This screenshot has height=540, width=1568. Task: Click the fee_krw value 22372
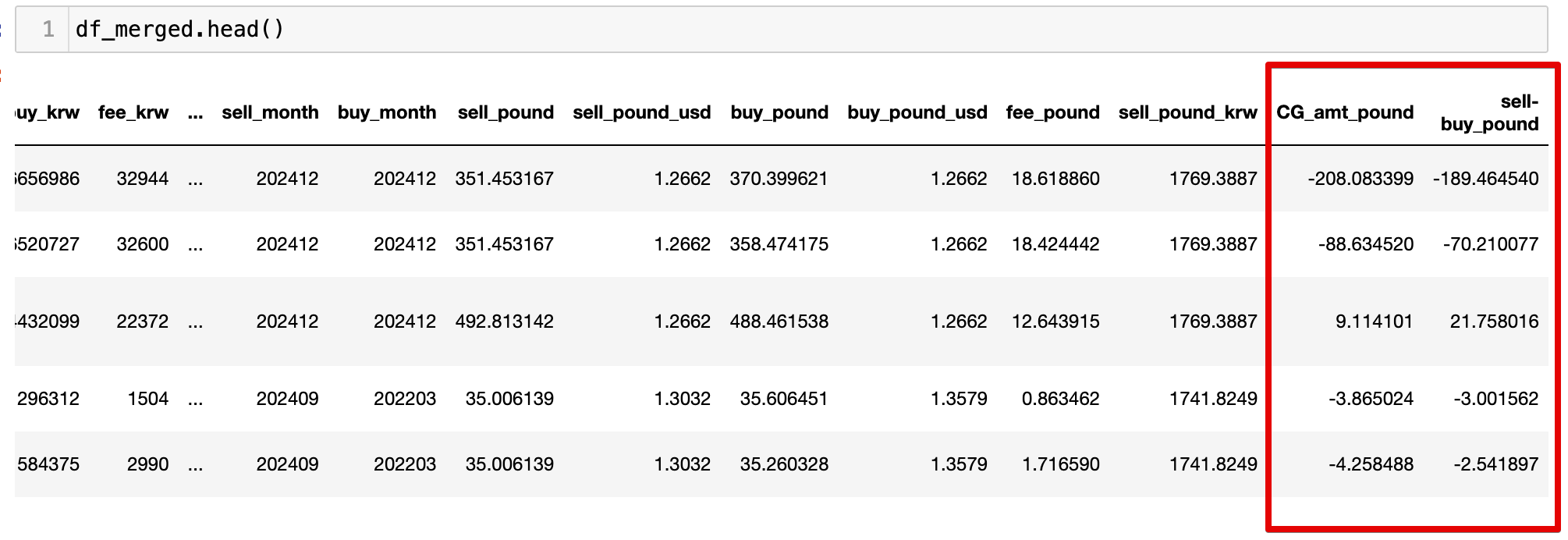[143, 322]
